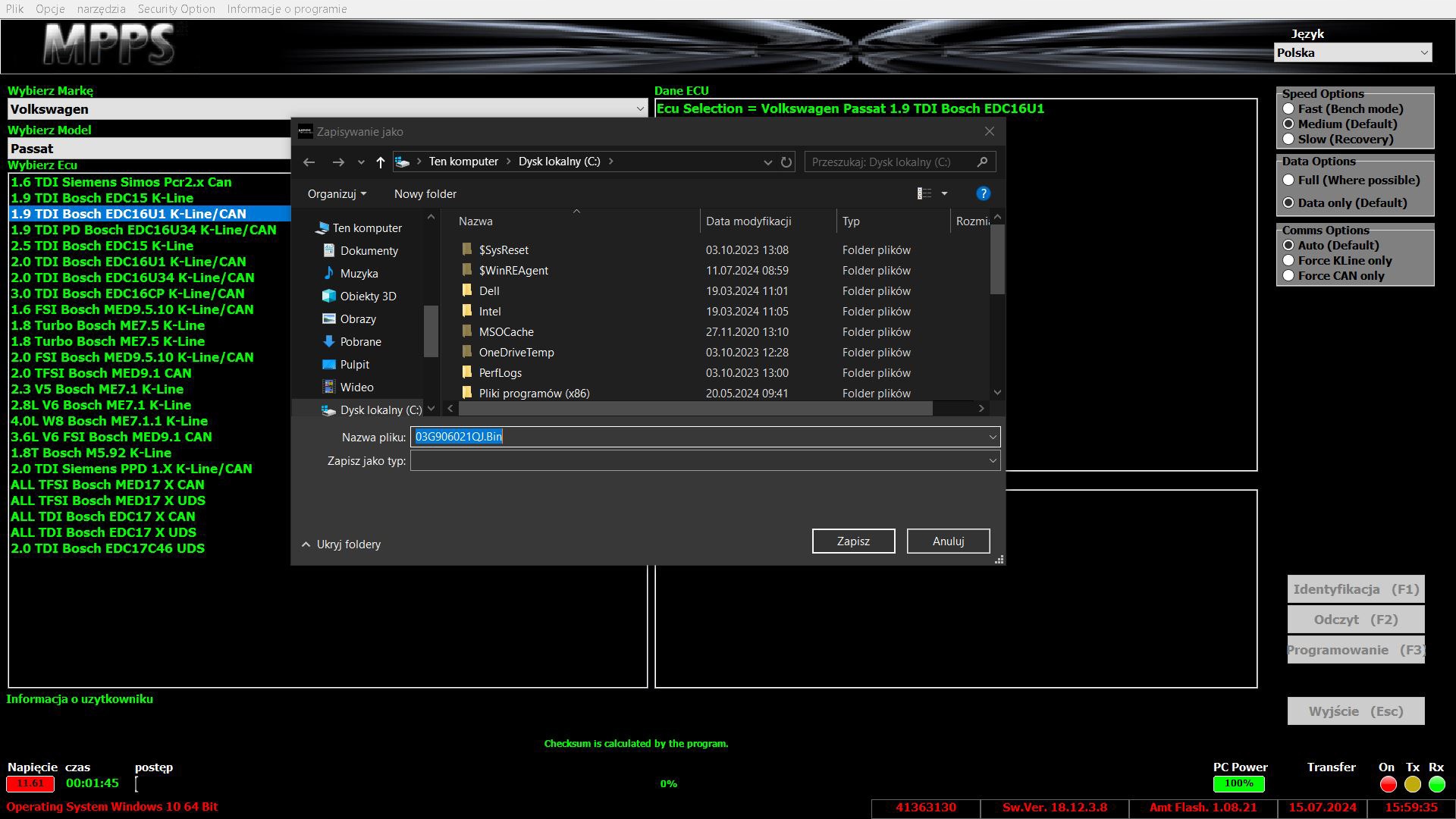
Task: Open the narzędzia menu
Action: tap(101, 9)
